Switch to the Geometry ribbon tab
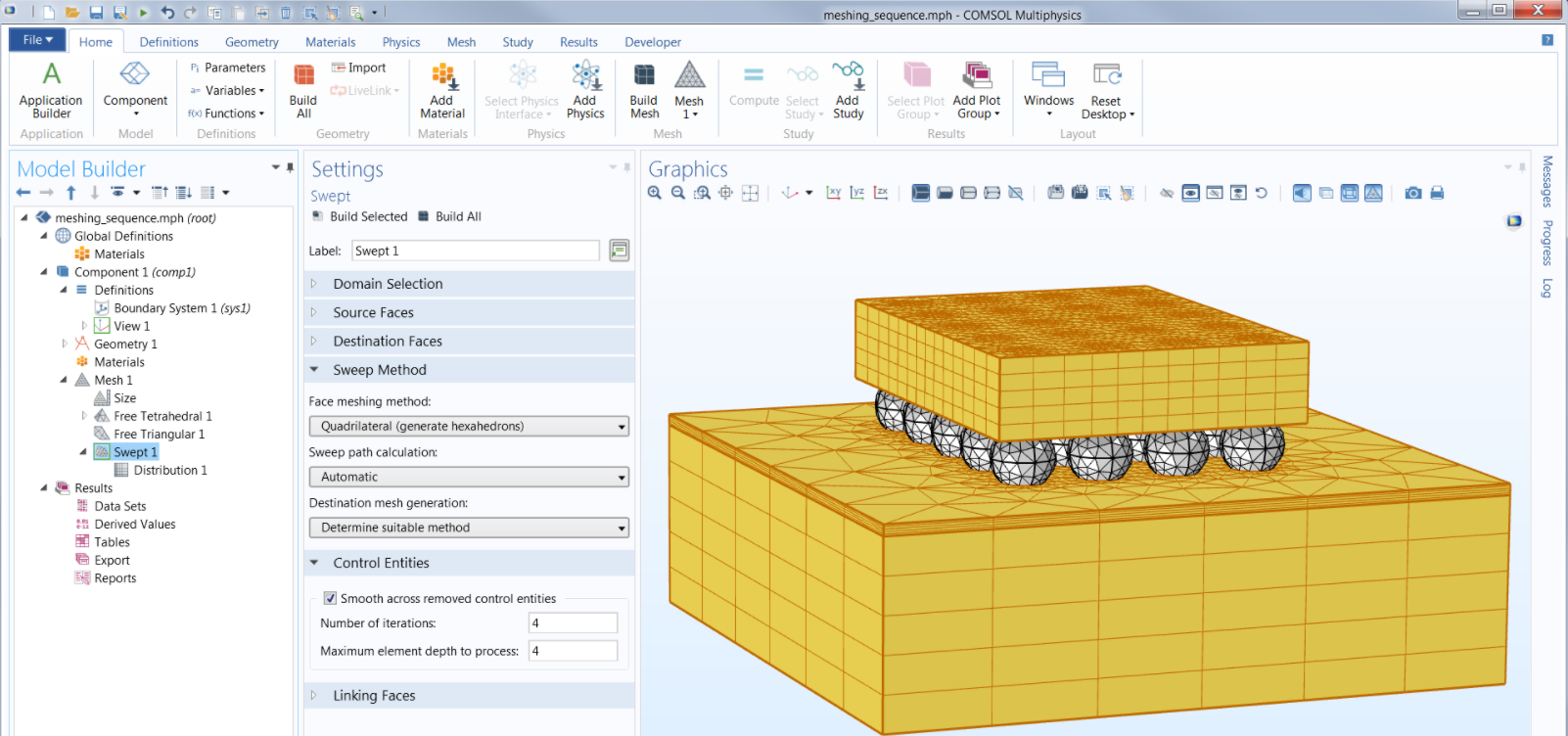This screenshot has width=1568, height=736. coord(252,42)
